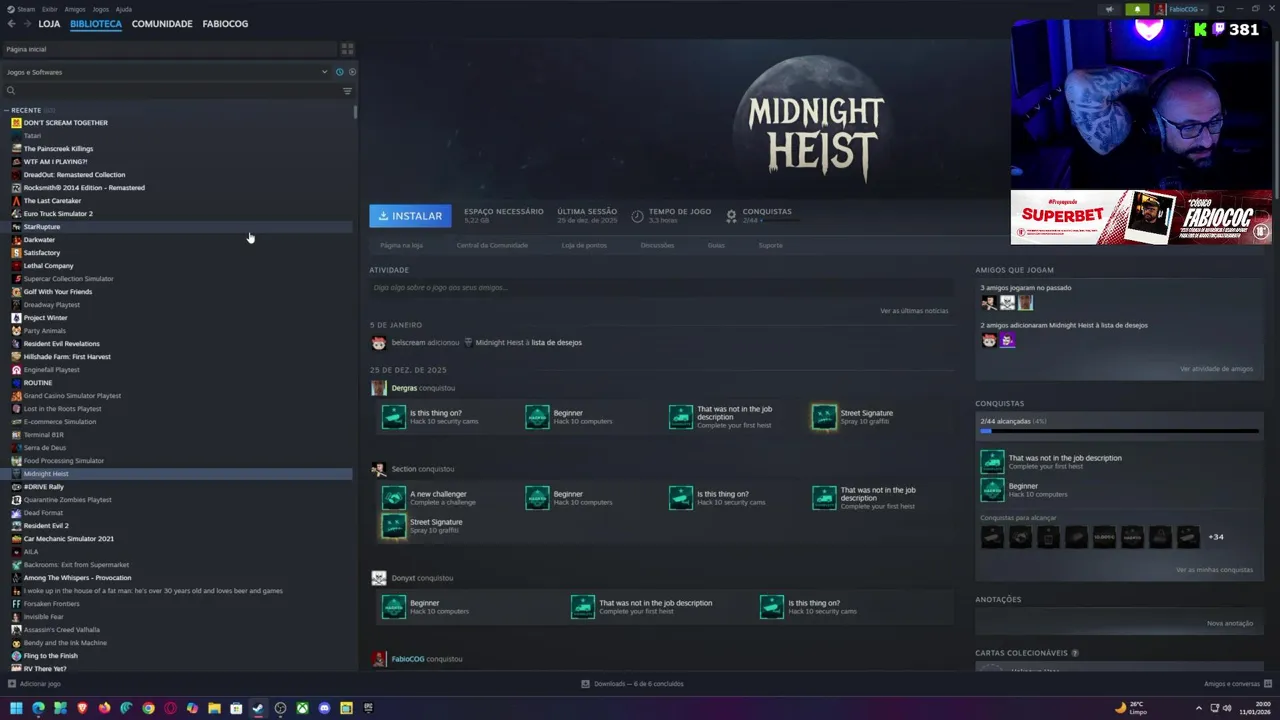The image size is (1280, 720).
Task: Click the library list scrollbar
Action: (x=355, y=112)
